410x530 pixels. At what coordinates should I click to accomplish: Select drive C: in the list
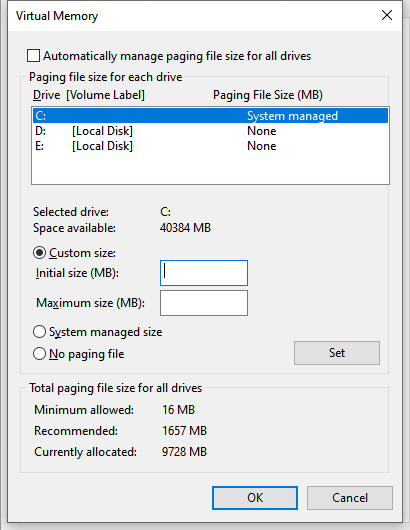click(210, 116)
